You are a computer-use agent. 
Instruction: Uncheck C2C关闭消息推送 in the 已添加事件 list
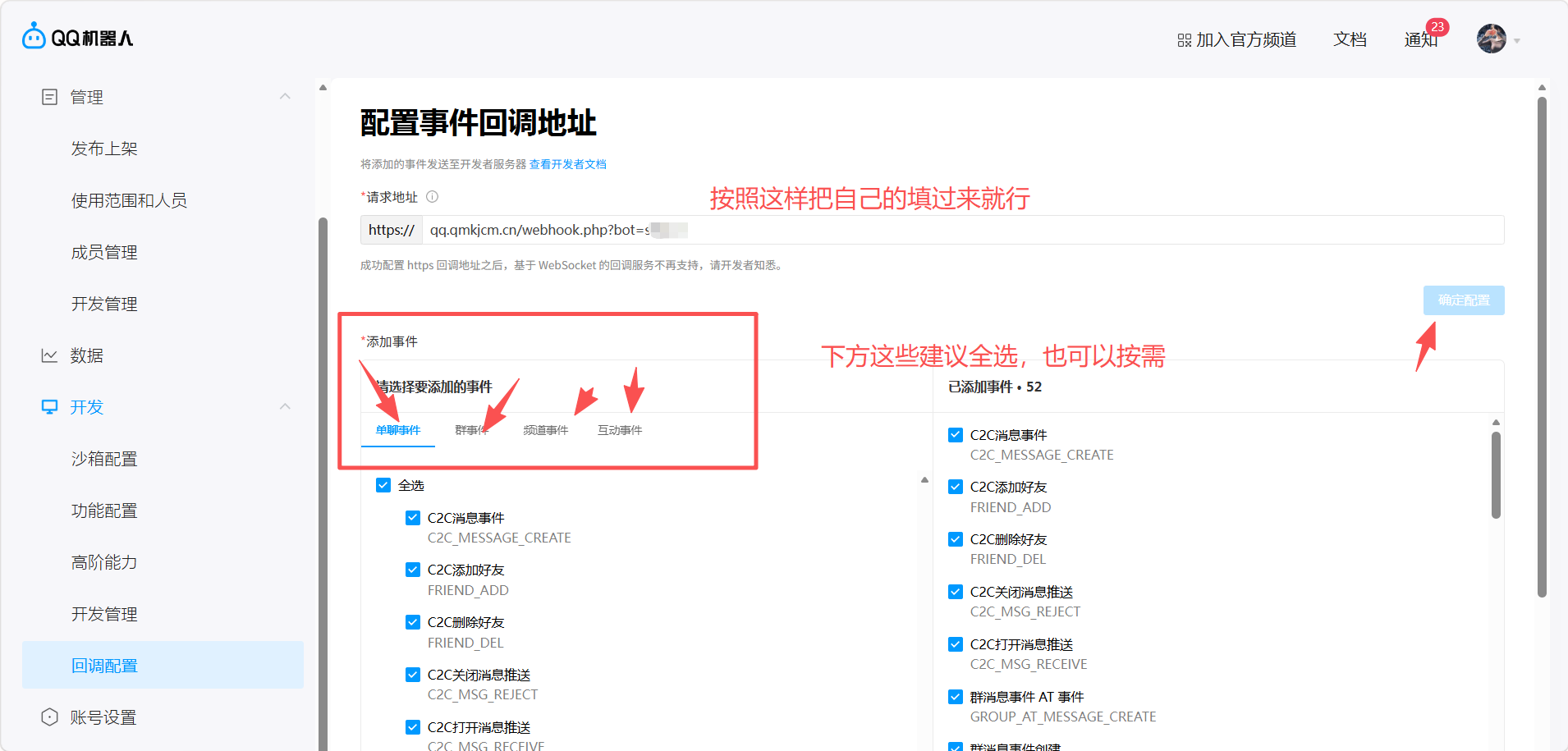coord(956,592)
